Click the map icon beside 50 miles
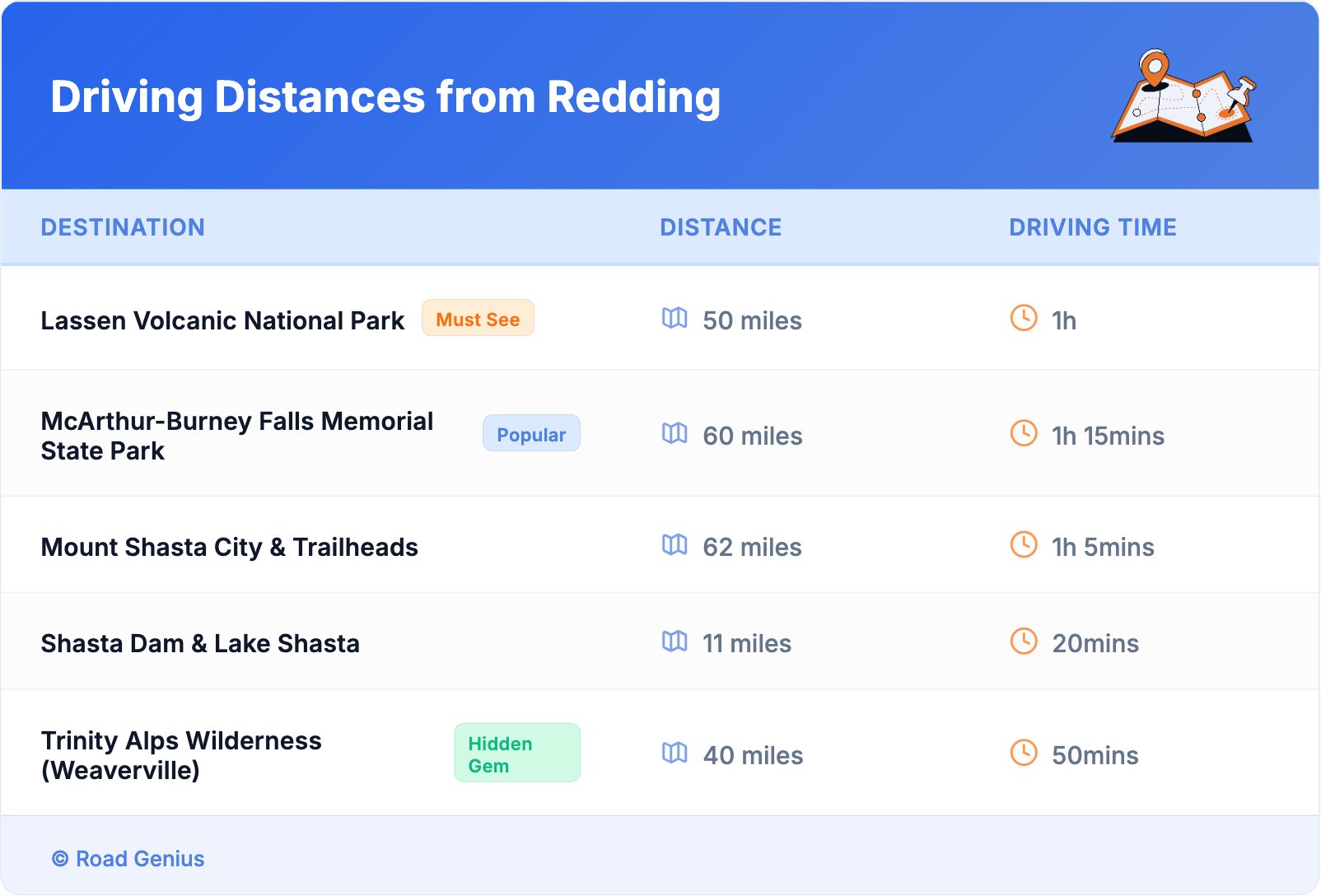This screenshot has height=896, width=1321. 675,319
